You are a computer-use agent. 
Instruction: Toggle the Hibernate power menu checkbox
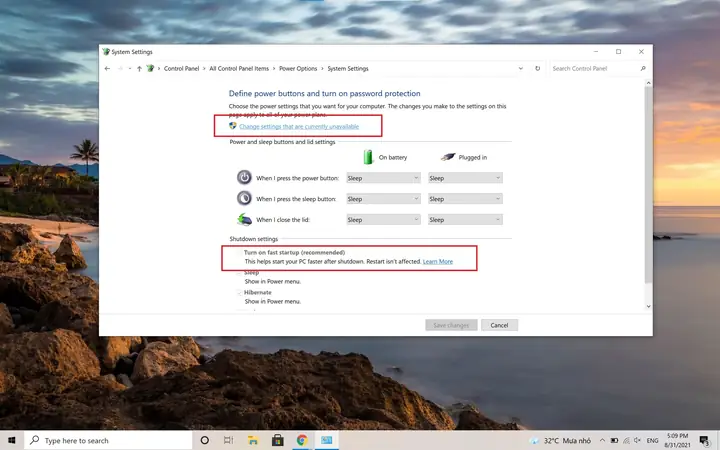(239, 292)
